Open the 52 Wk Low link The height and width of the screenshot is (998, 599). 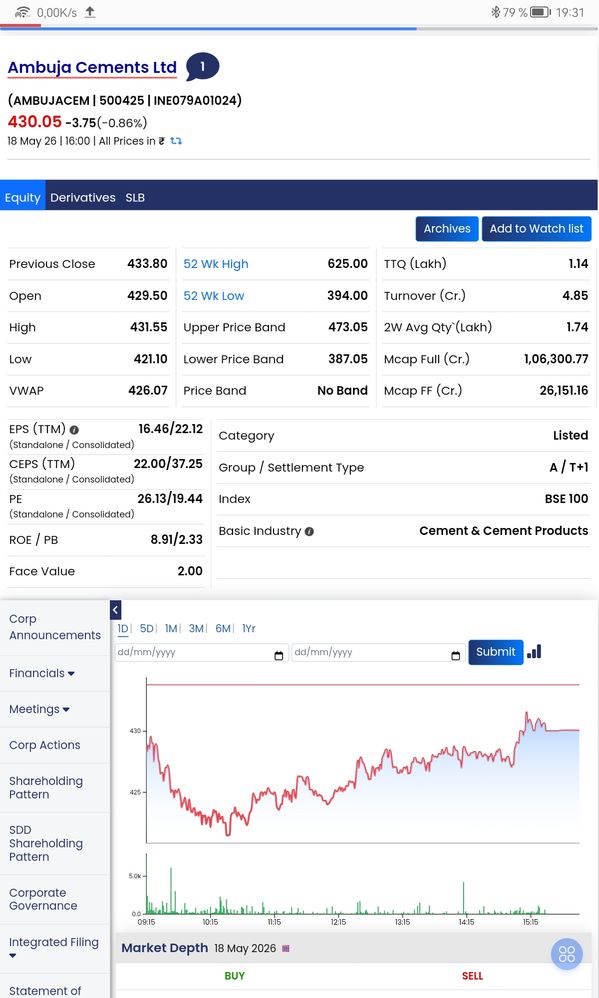pyautogui.click(x=214, y=296)
